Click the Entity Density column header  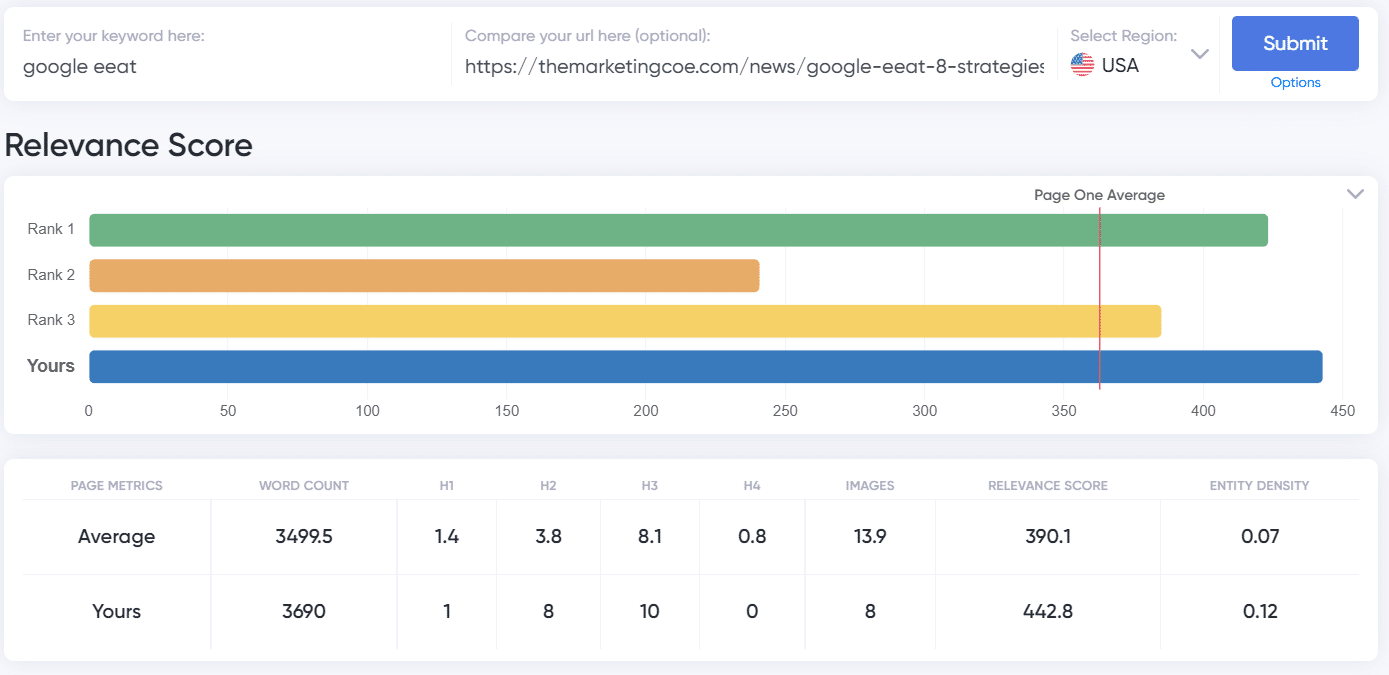coord(1259,485)
